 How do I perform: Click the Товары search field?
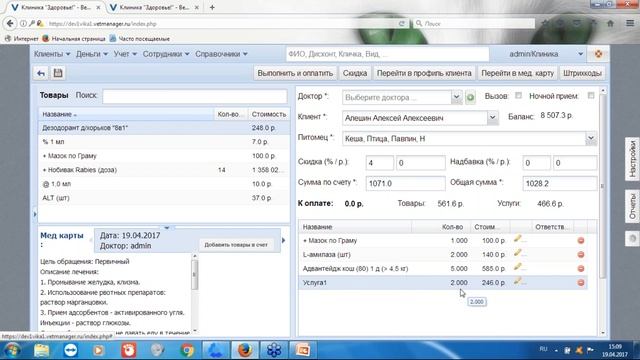[195, 96]
